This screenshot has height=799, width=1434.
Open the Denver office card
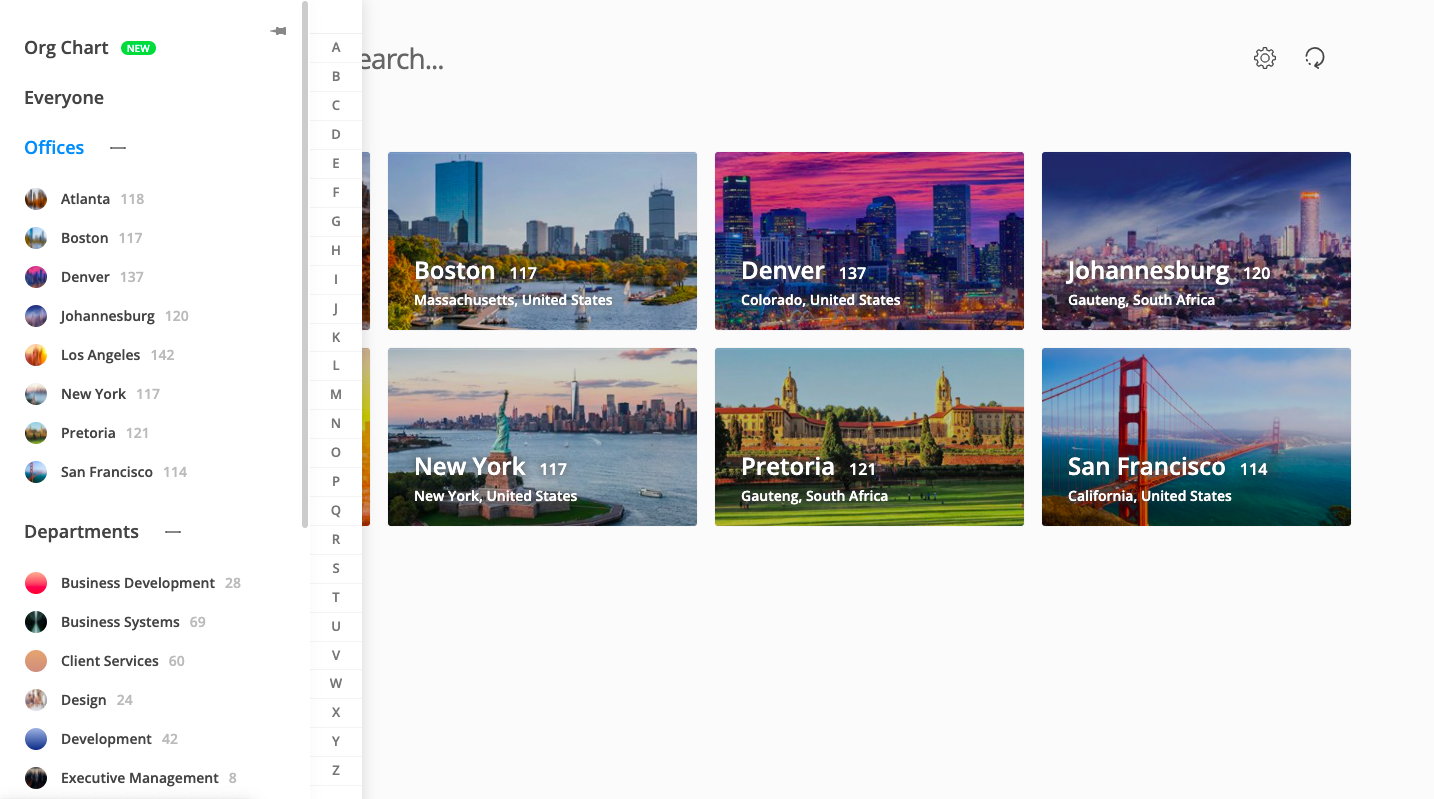[869, 241]
